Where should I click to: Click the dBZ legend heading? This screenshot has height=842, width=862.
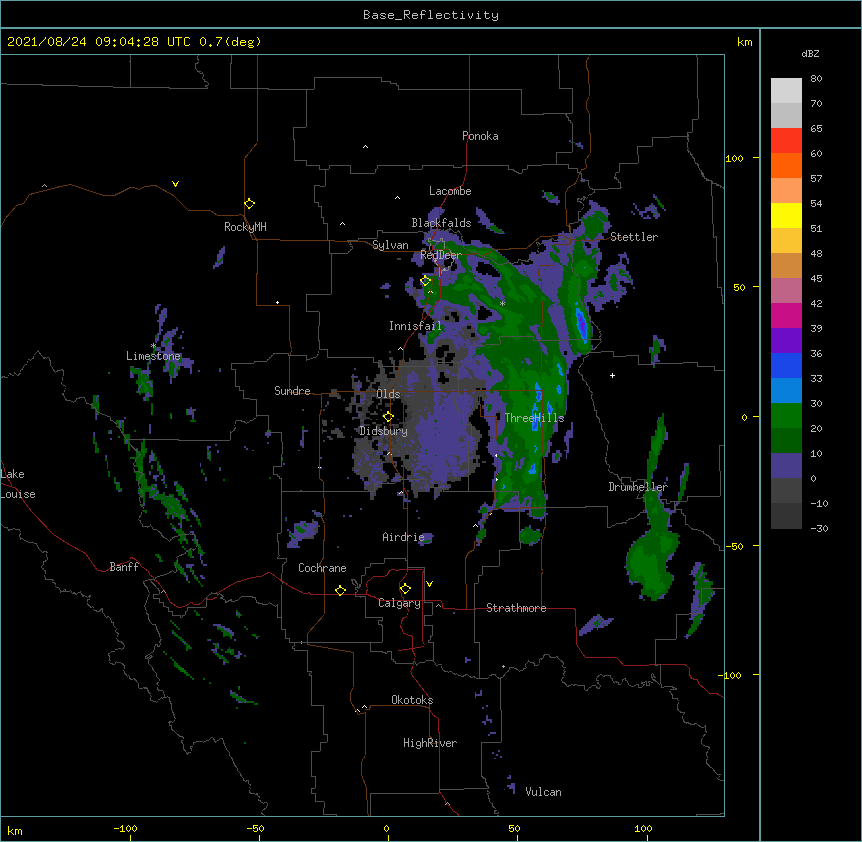click(810, 54)
